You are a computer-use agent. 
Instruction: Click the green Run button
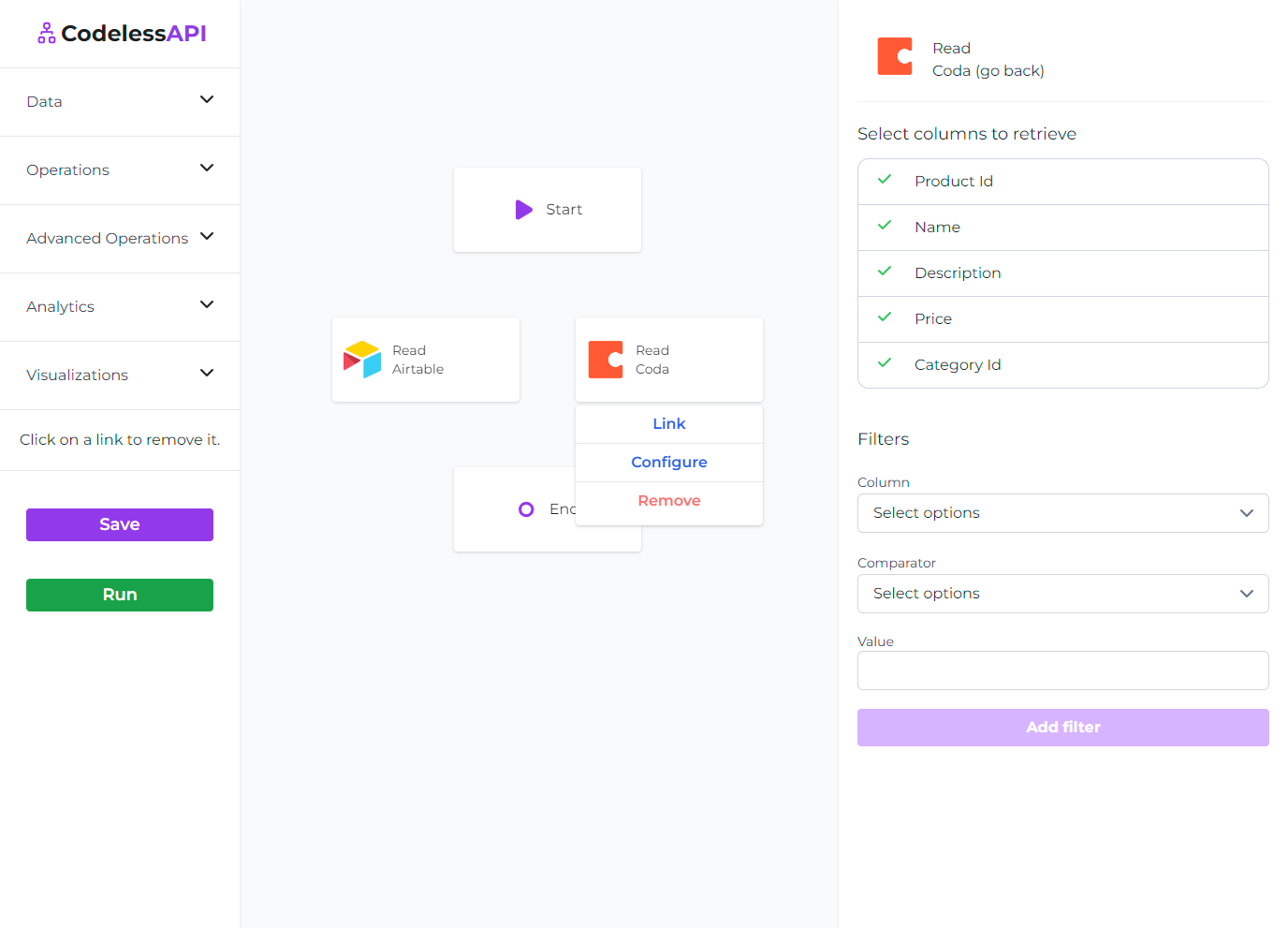[x=120, y=595]
